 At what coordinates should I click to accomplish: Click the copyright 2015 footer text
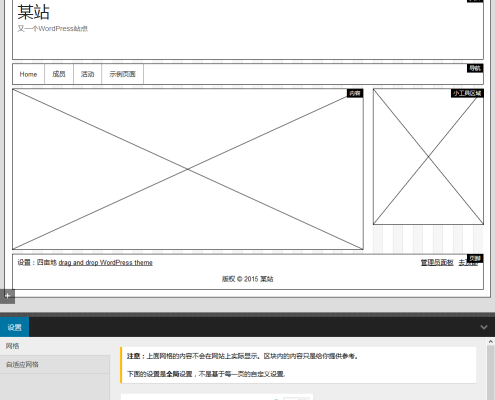pos(248,279)
